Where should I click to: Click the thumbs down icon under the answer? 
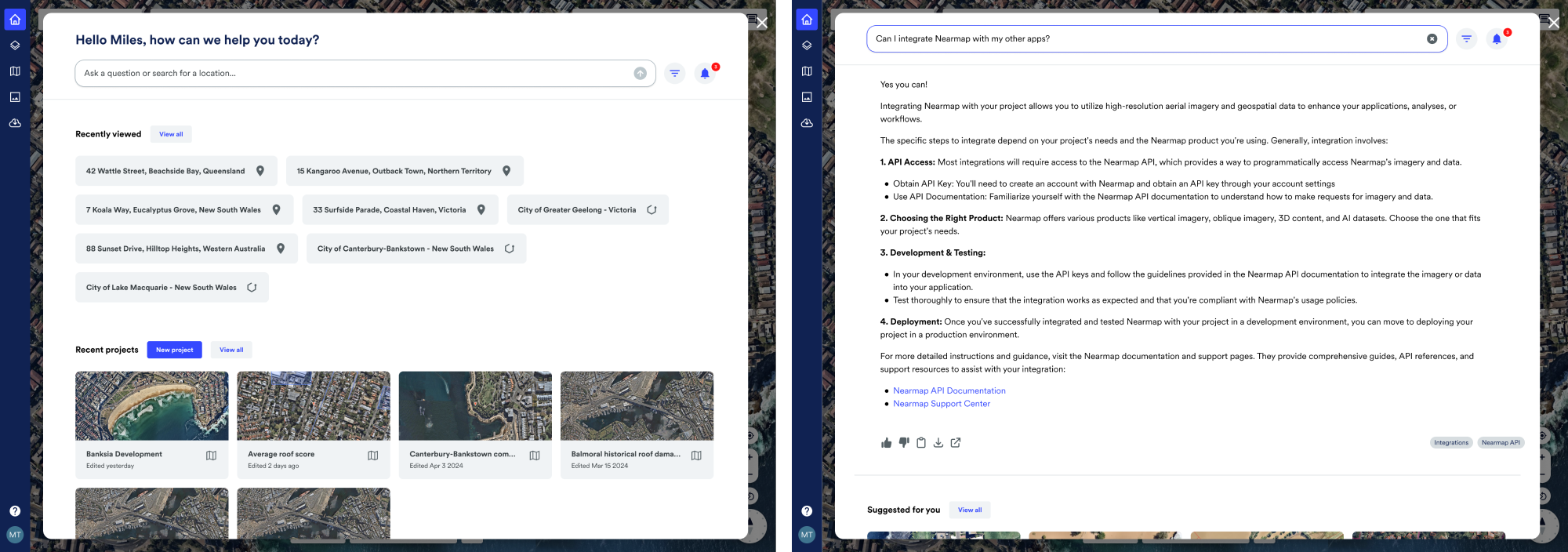tap(904, 443)
